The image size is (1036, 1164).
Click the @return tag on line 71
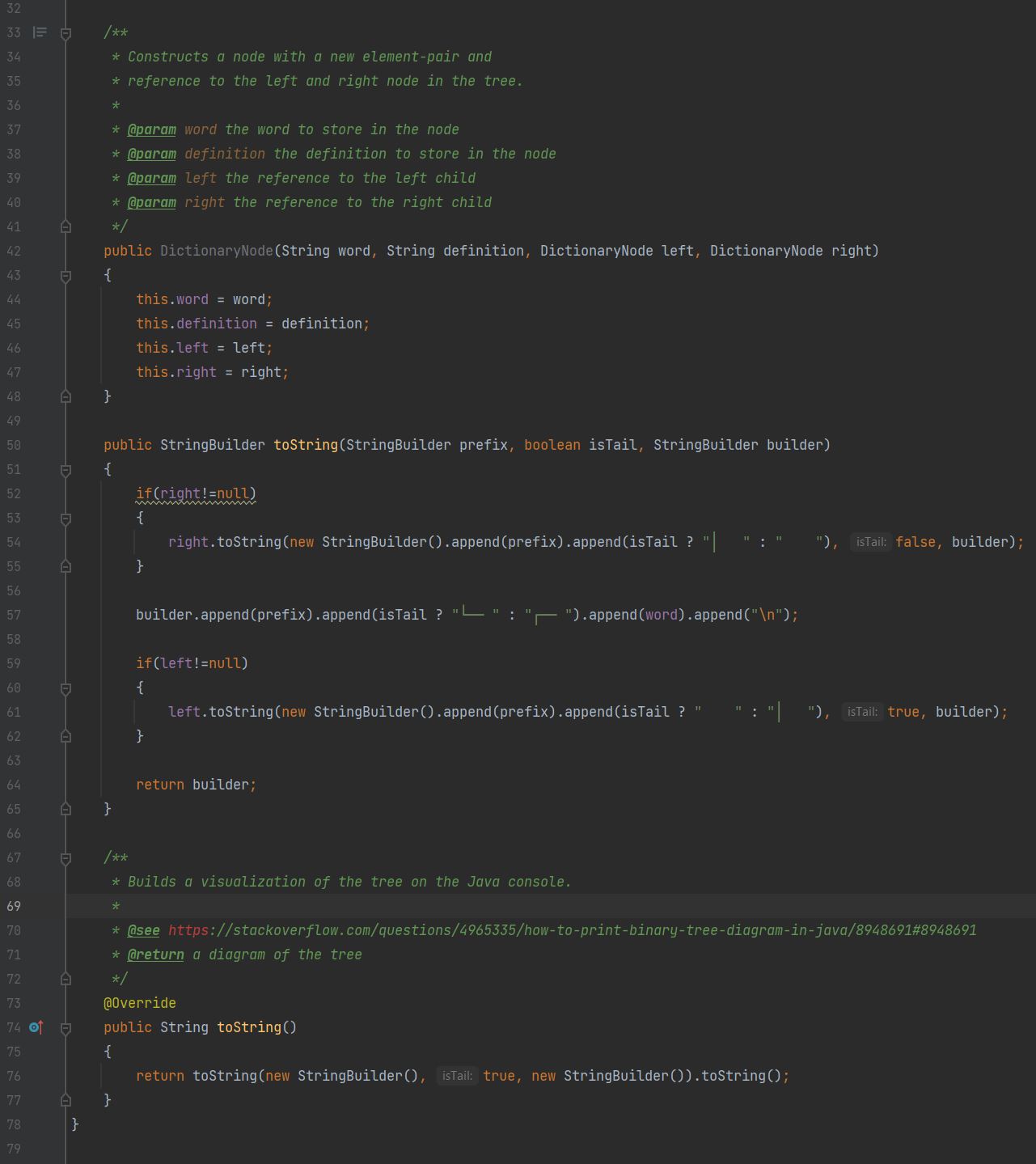[156, 954]
